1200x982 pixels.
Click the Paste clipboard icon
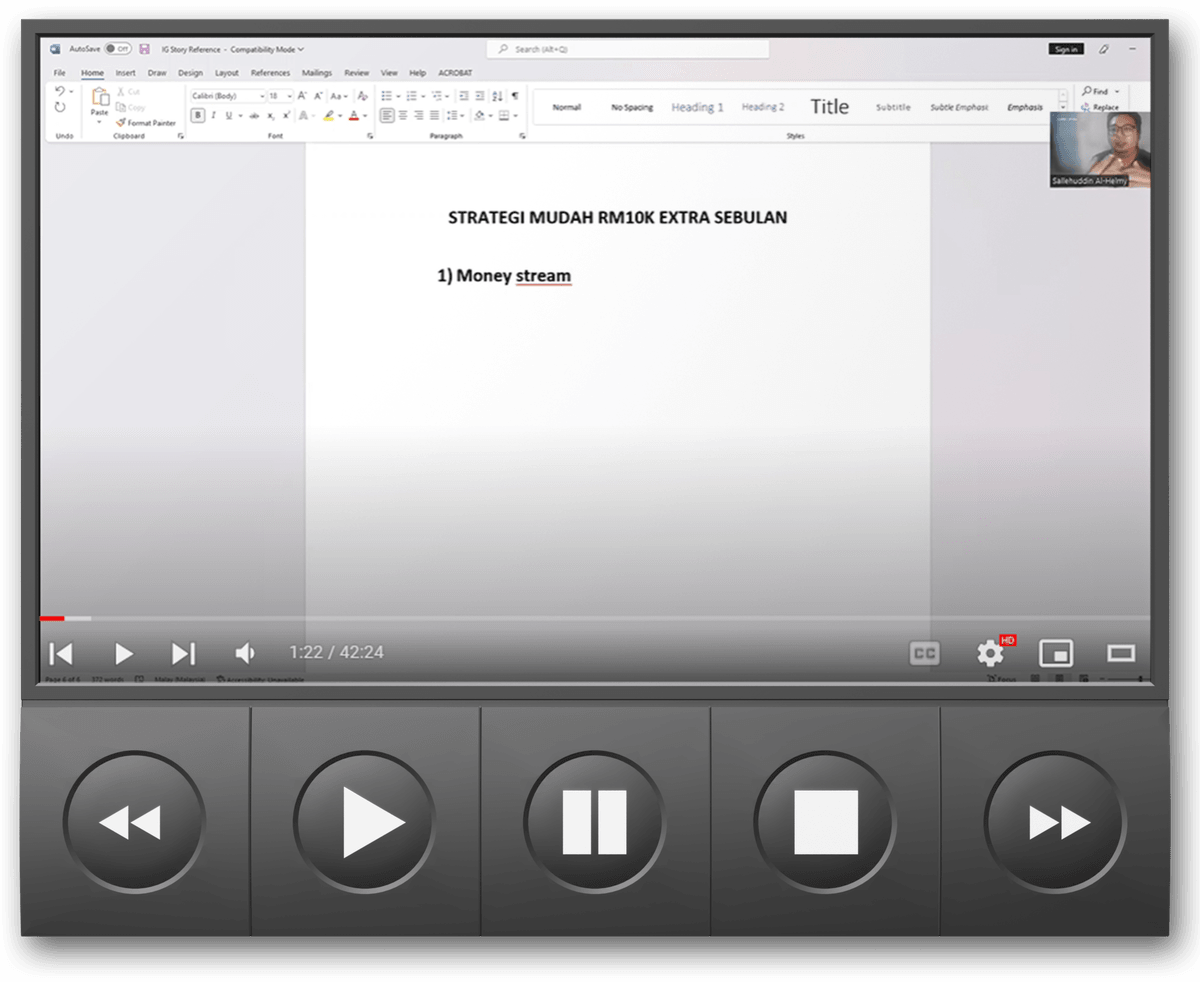[x=99, y=99]
